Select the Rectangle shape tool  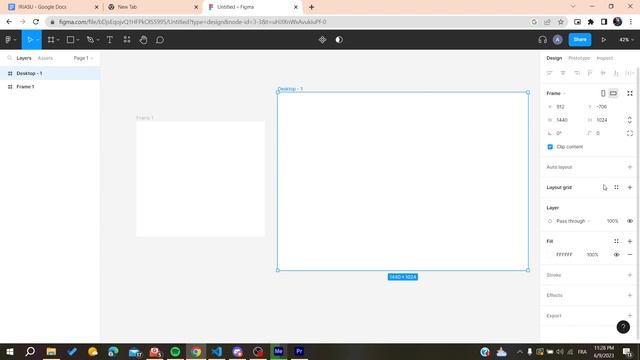tap(71, 40)
